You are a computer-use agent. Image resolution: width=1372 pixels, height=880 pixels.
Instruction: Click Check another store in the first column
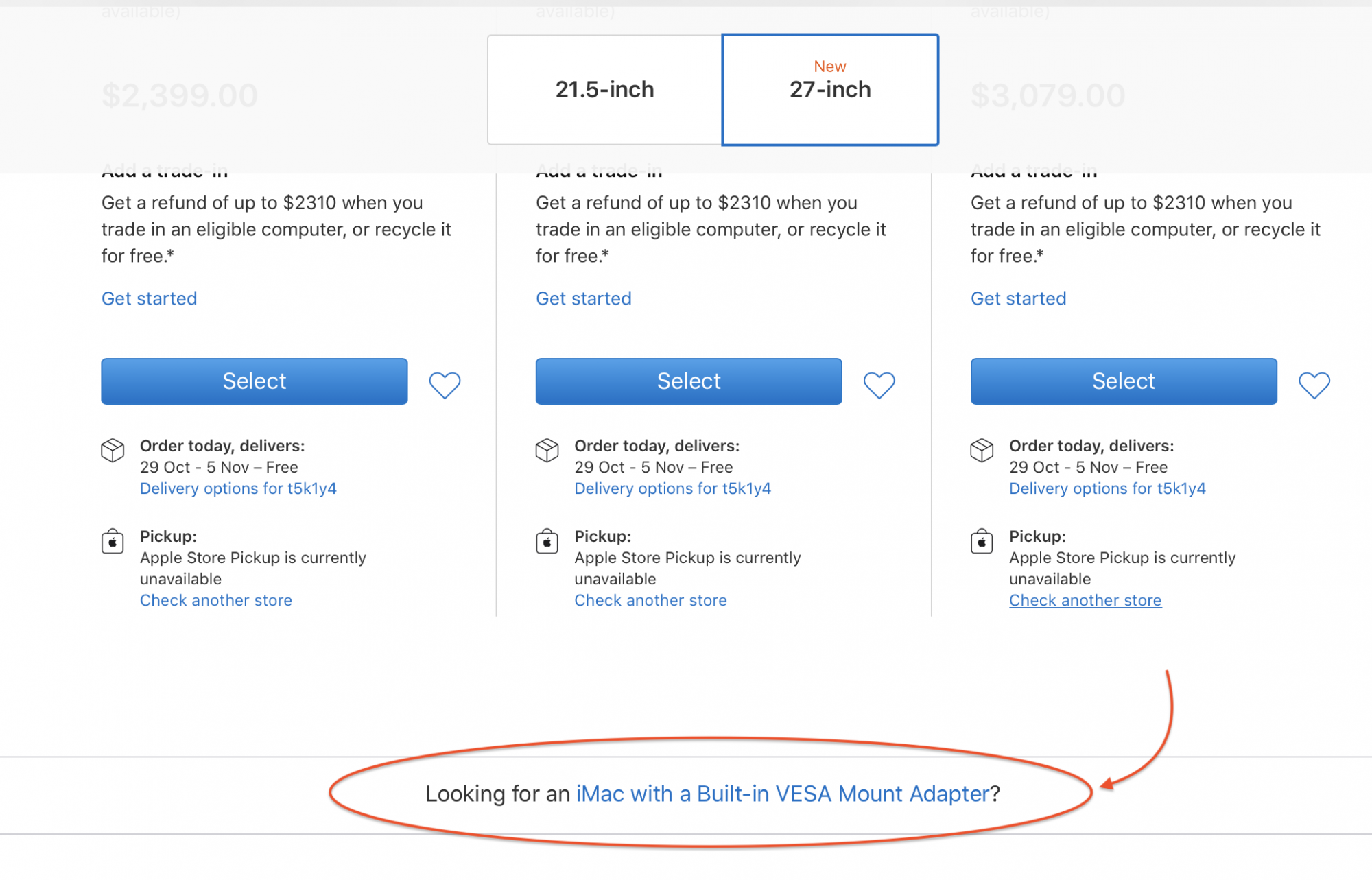(x=215, y=600)
